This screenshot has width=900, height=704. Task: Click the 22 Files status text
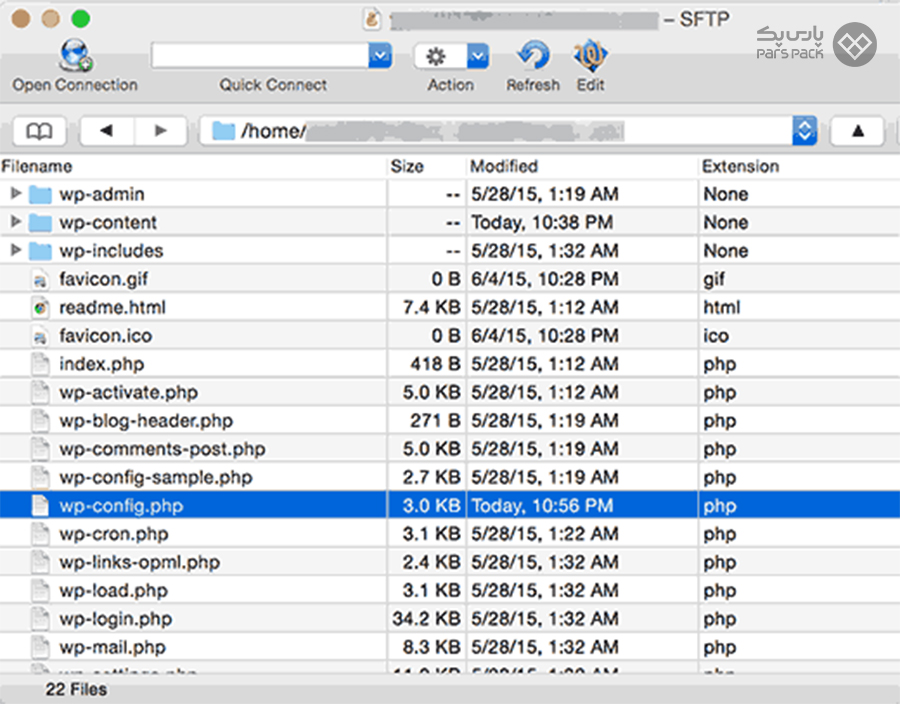(x=76, y=689)
